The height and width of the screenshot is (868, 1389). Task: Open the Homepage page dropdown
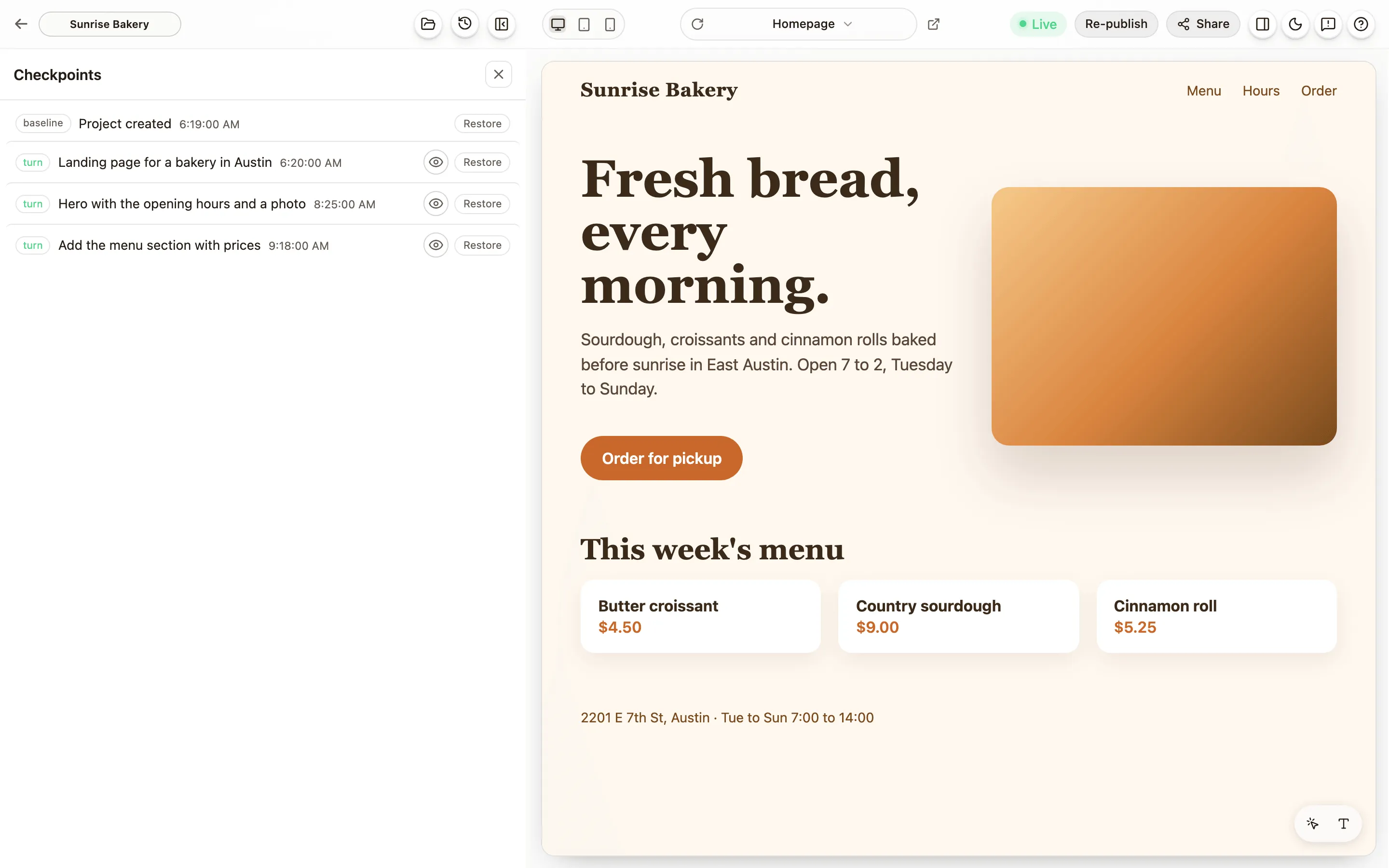click(x=812, y=24)
